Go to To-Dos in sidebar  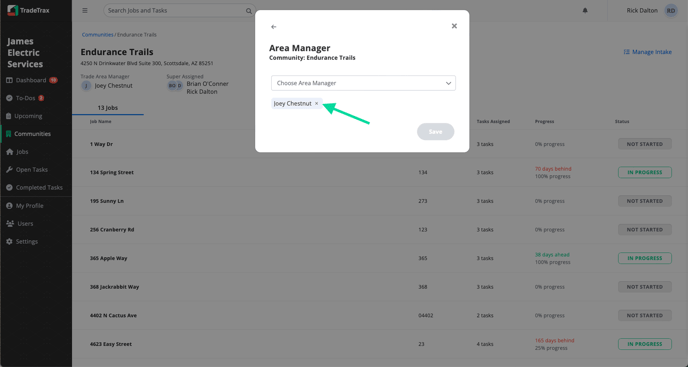point(25,98)
